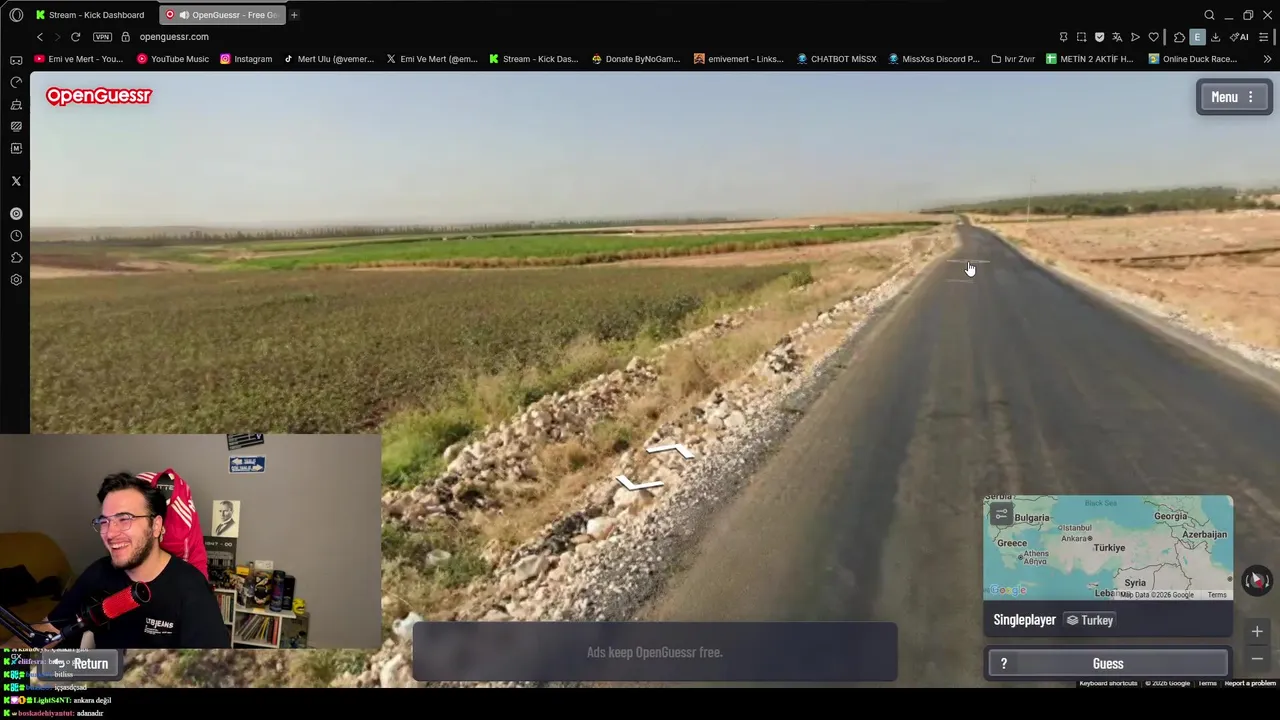Open emivemert - Links bookmark

coord(739,59)
